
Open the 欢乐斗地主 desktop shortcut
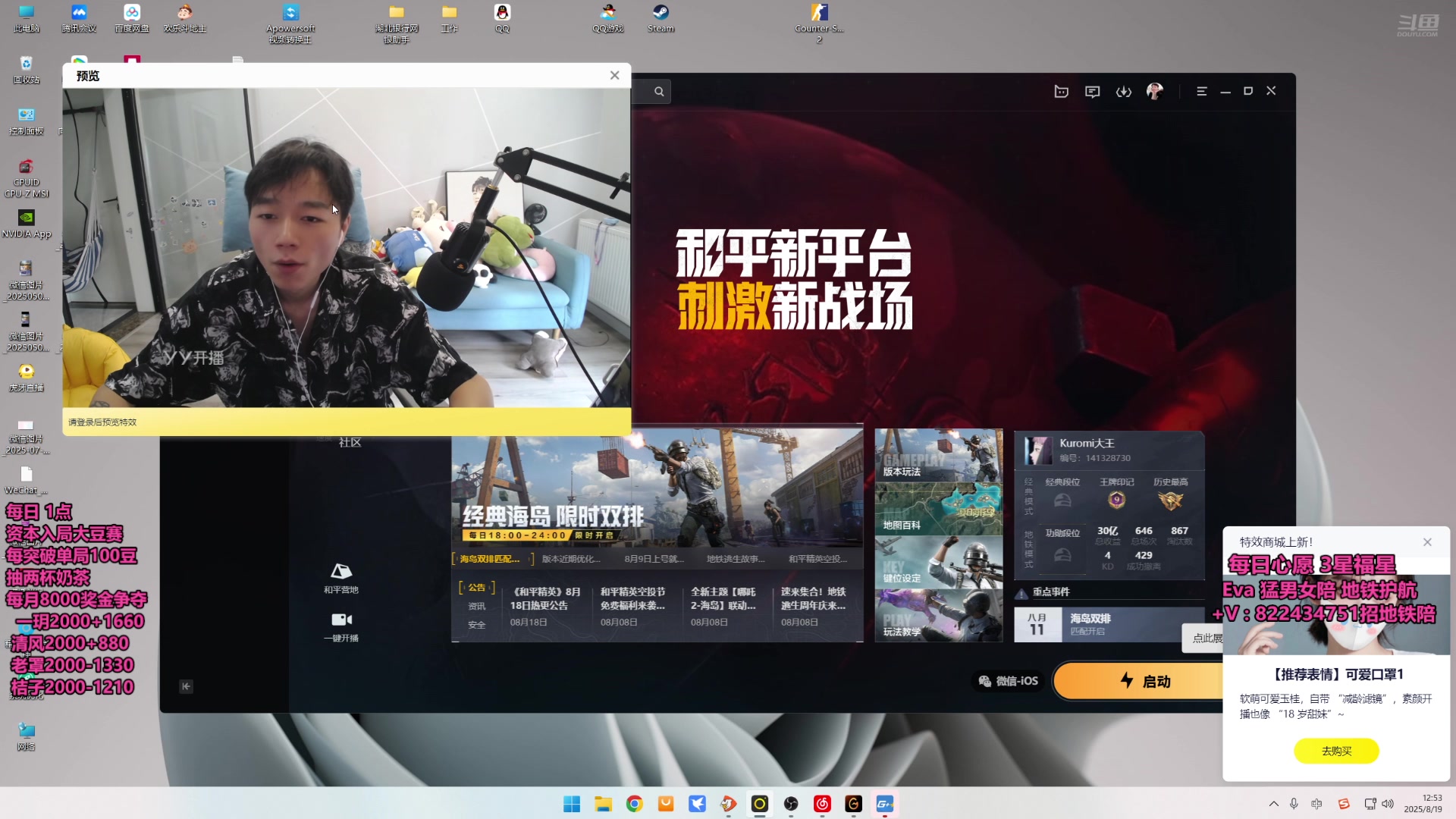click(185, 19)
